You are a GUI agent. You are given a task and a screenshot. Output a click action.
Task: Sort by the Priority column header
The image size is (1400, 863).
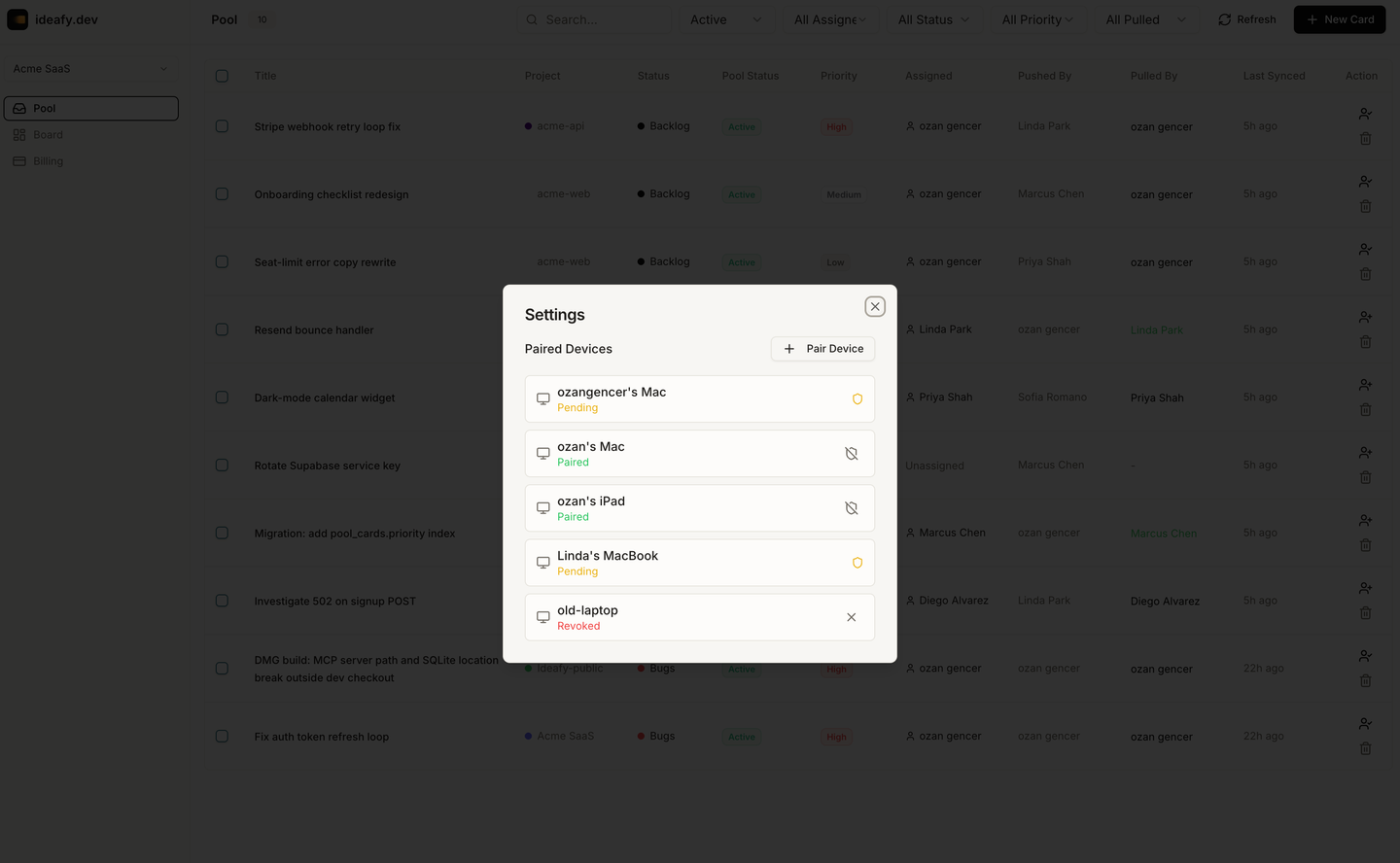tap(839, 76)
